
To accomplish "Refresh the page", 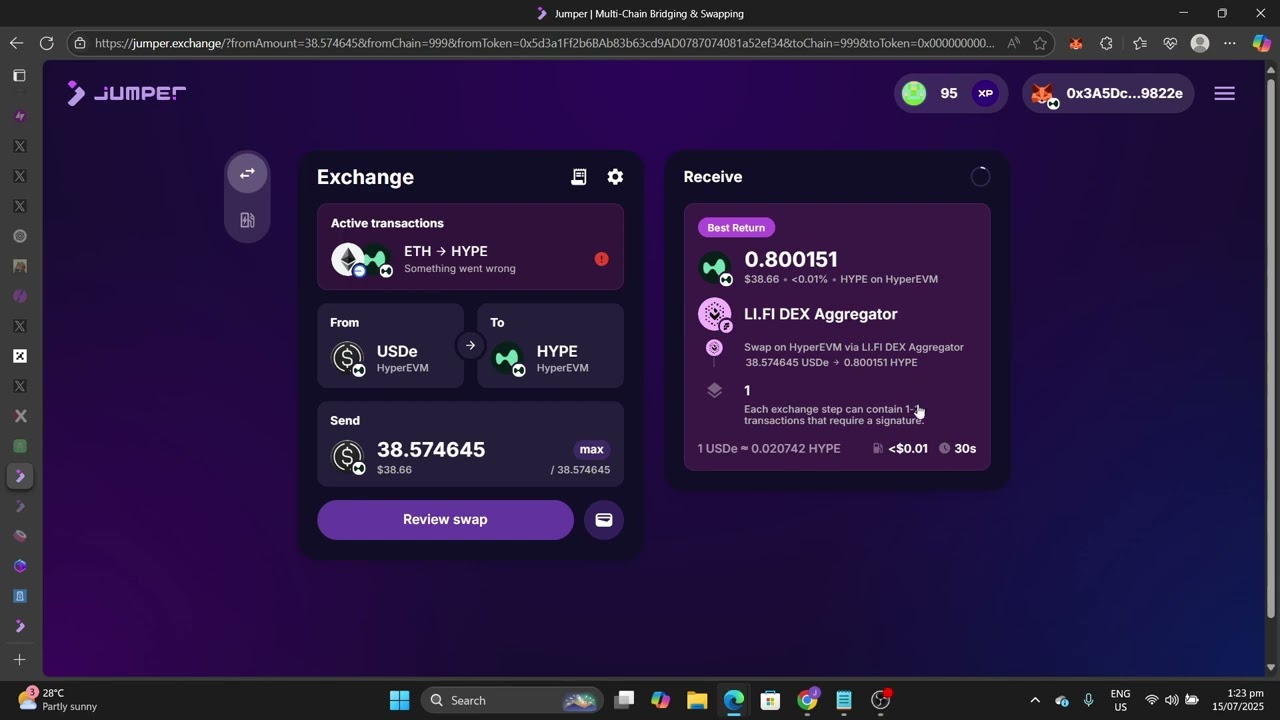I will tap(46, 43).
